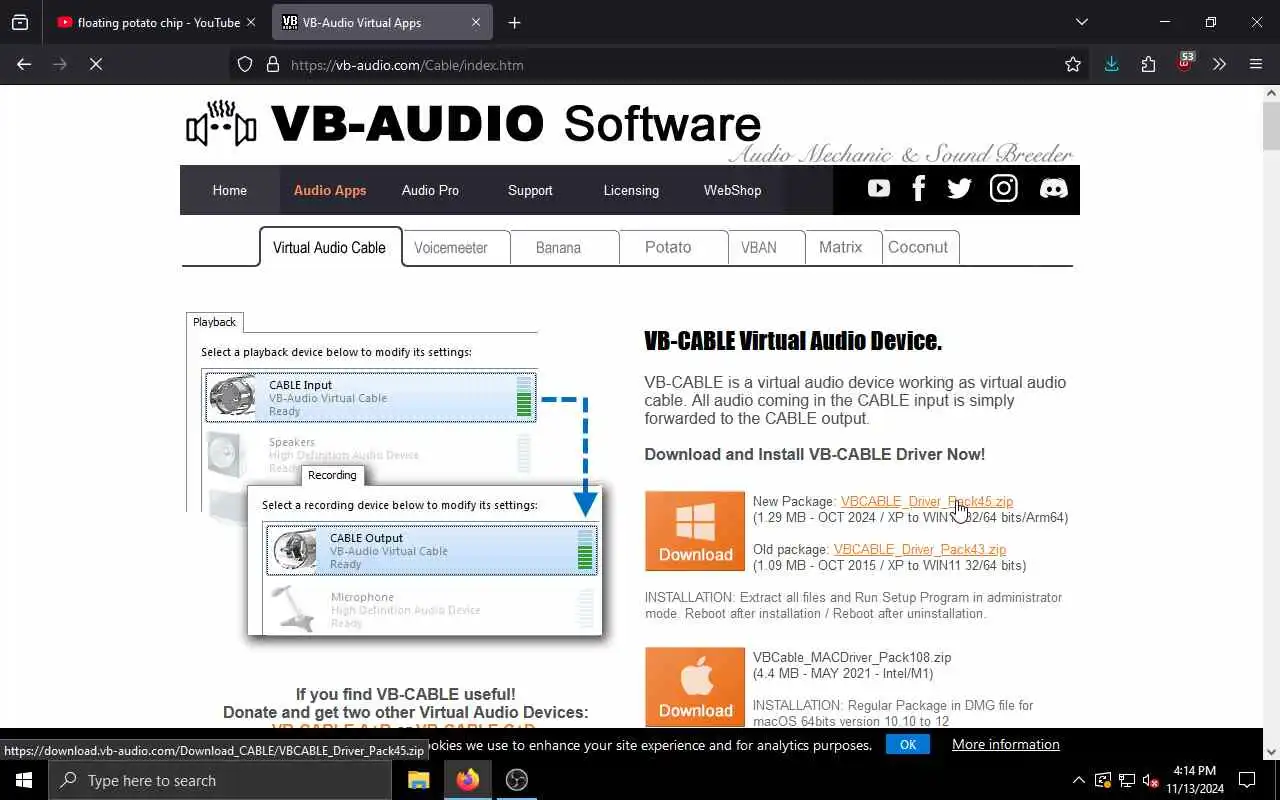This screenshot has height=800, width=1280.
Task: Show more toolbar tools overflow chevron
Action: [x=1219, y=64]
